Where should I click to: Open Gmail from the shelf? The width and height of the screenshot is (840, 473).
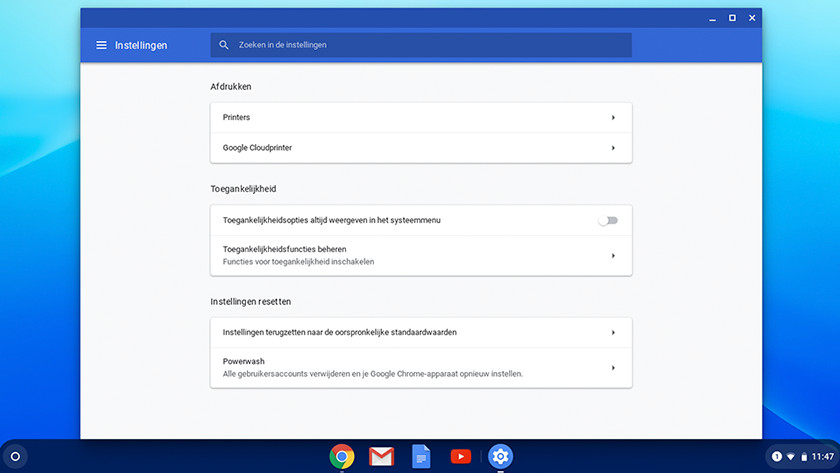(381, 457)
